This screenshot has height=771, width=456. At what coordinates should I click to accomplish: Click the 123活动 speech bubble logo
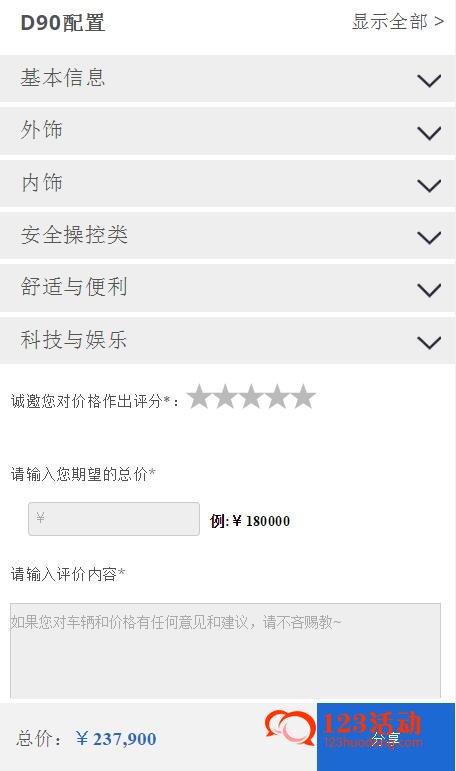pyautogui.click(x=290, y=729)
